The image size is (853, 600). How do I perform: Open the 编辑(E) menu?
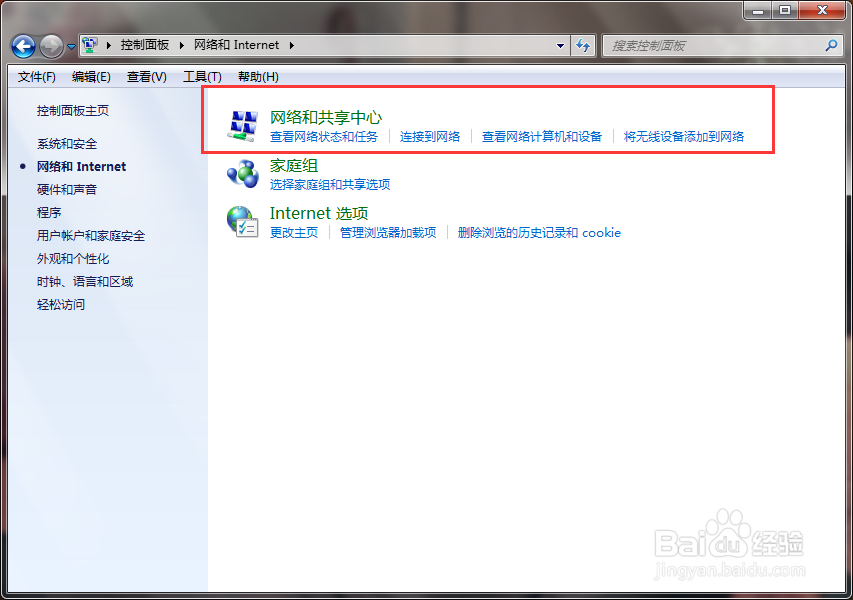[x=91, y=77]
